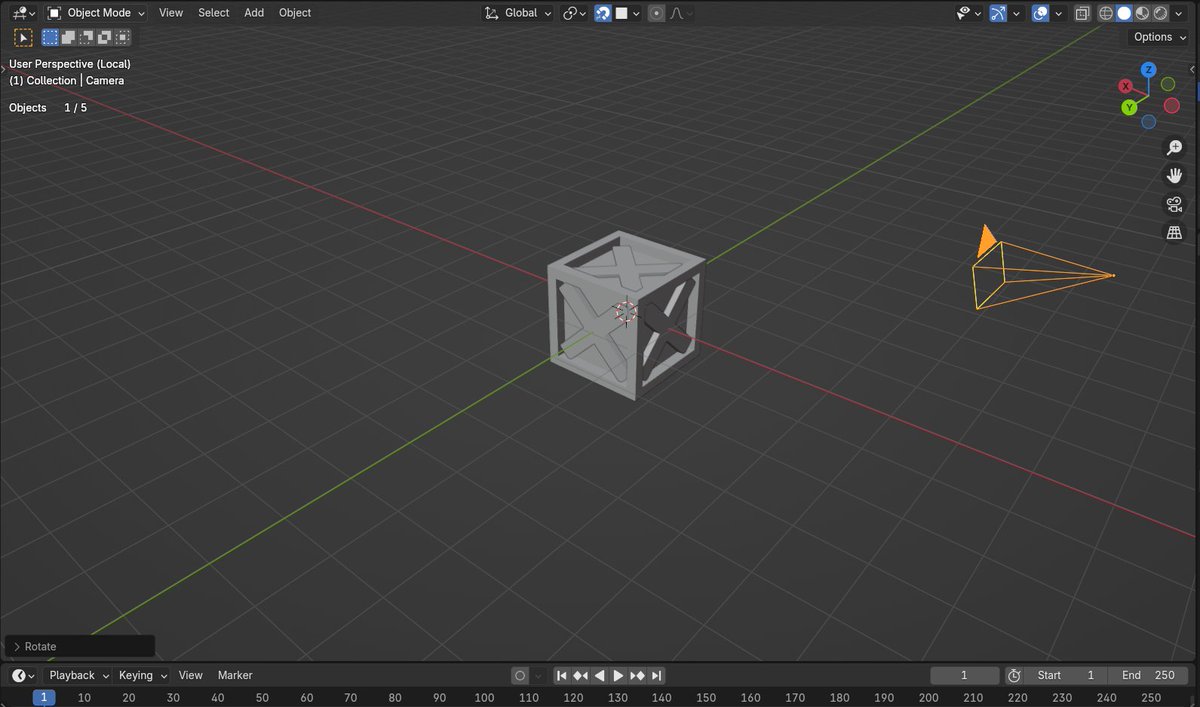Toggle camera view icon

[x=1175, y=204]
